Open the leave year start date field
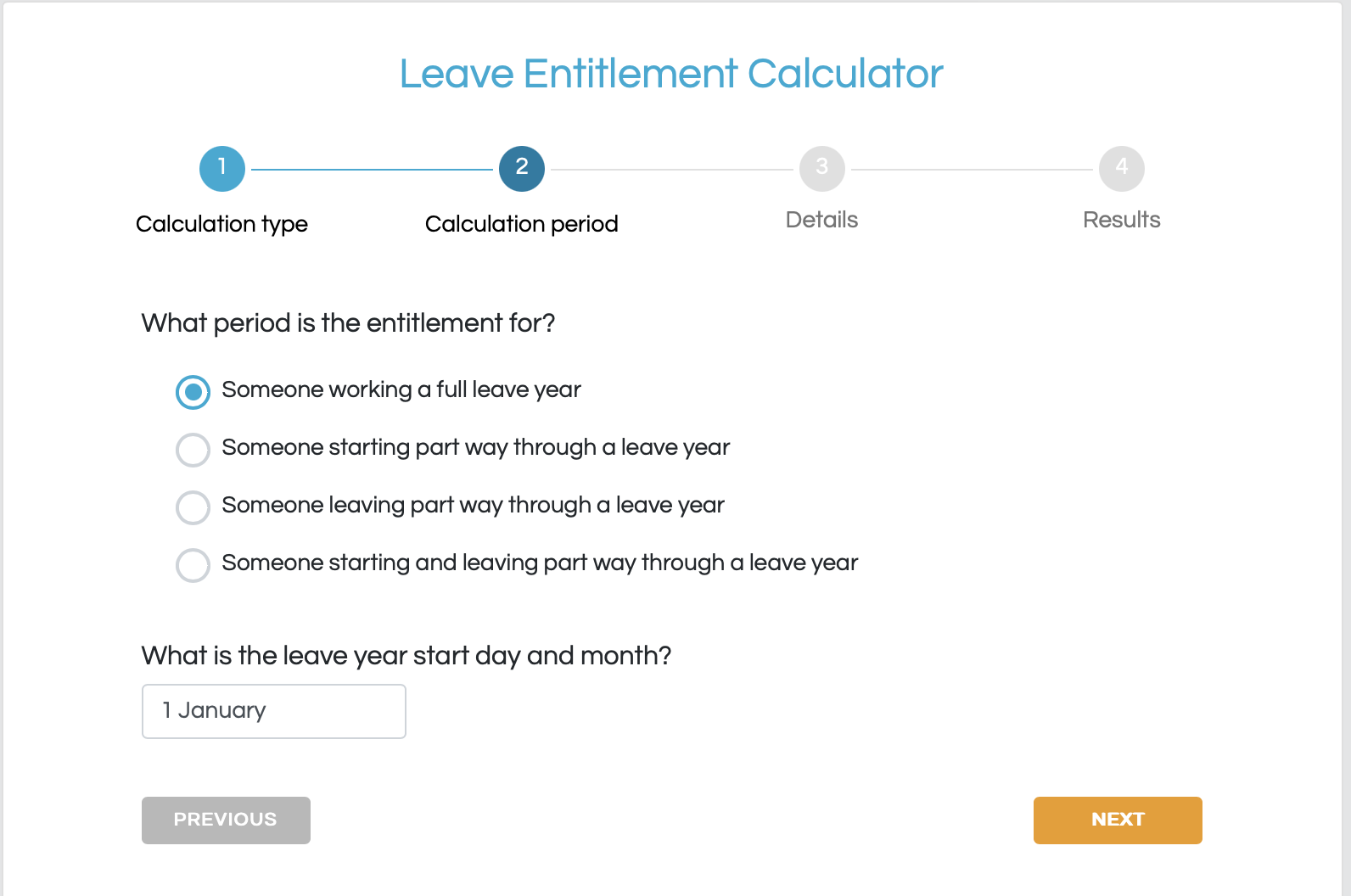The height and width of the screenshot is (896, 1351). (274, 711)
